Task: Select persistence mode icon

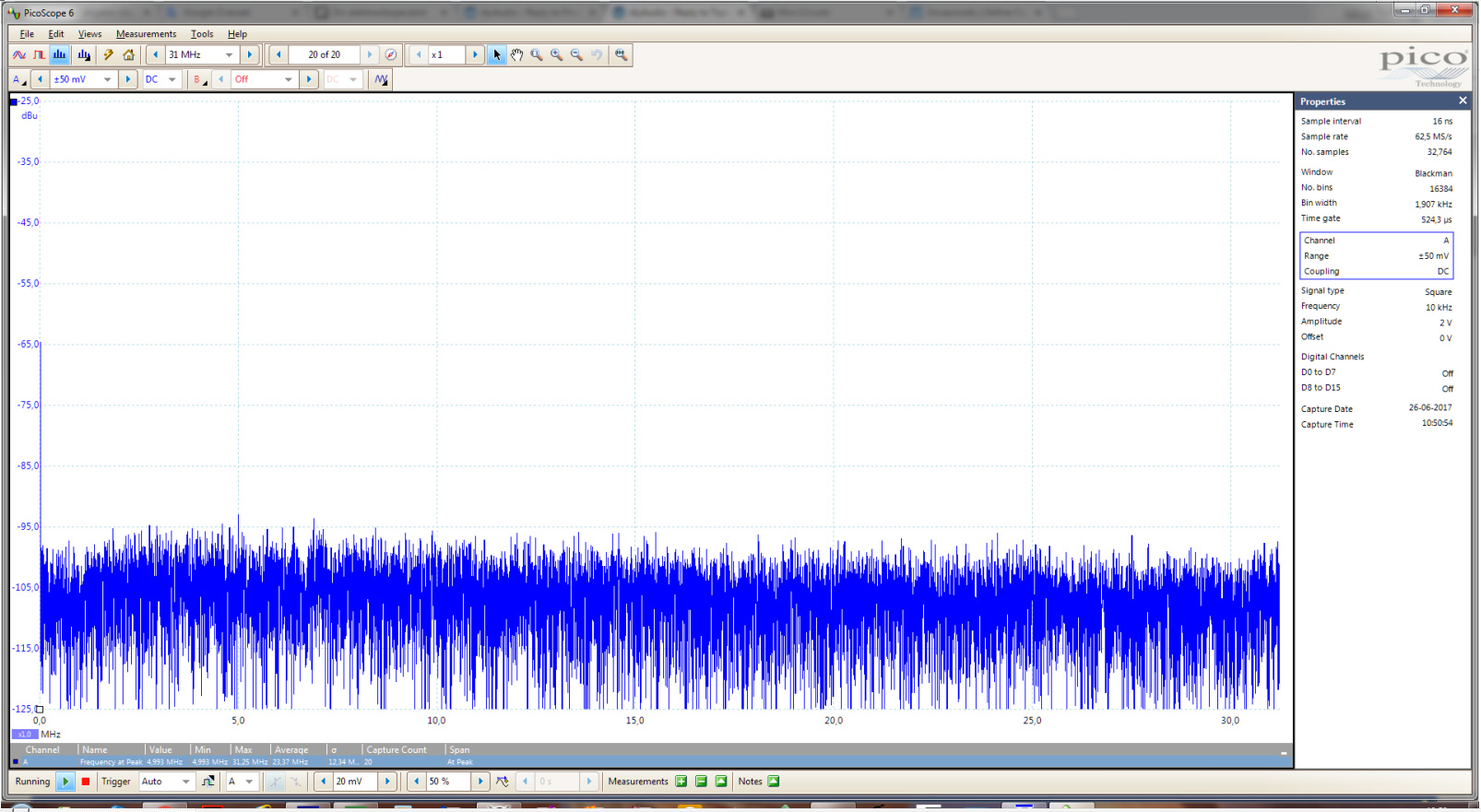Action: (39, 55)
